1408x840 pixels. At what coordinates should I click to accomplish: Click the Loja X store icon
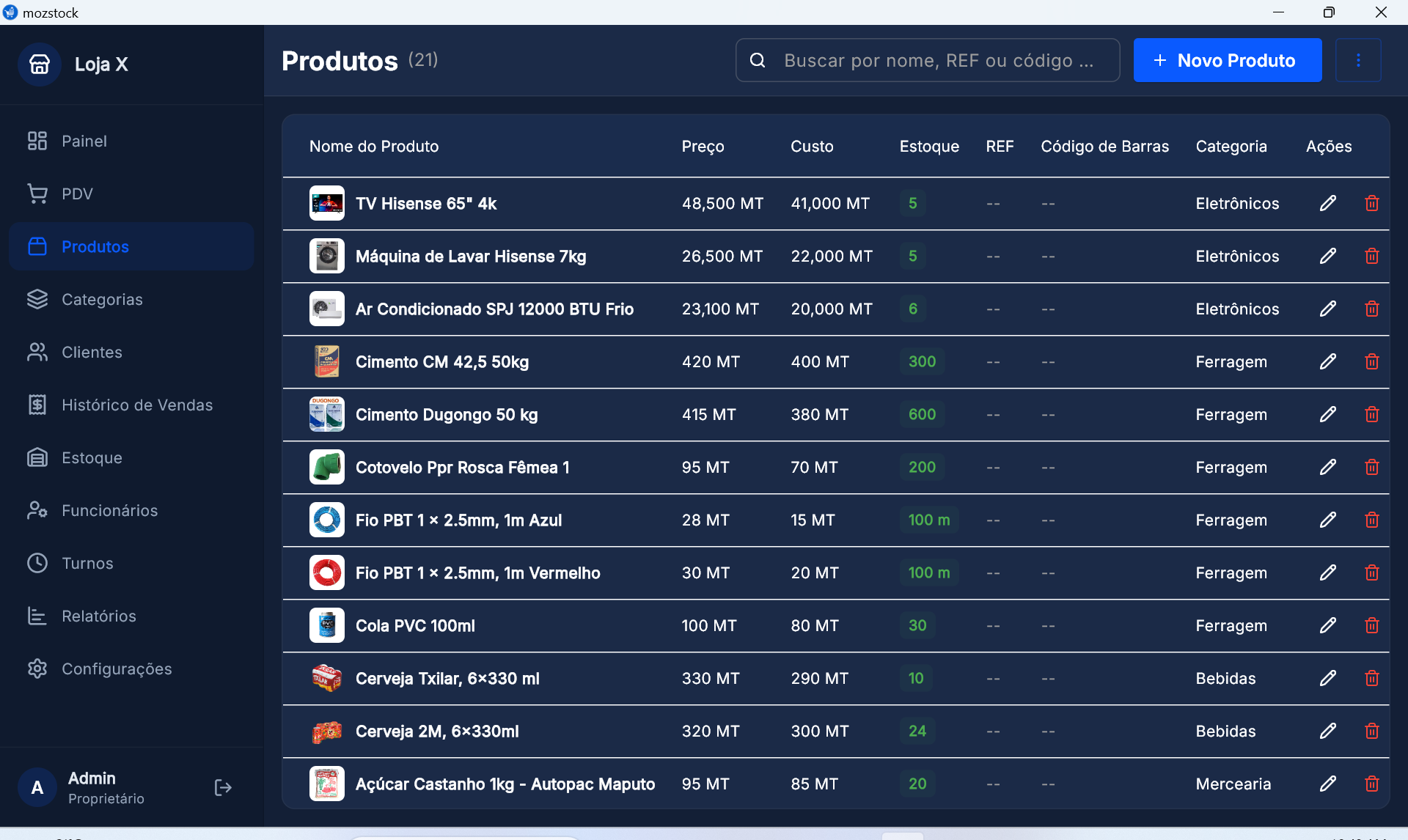click(40, 64)
